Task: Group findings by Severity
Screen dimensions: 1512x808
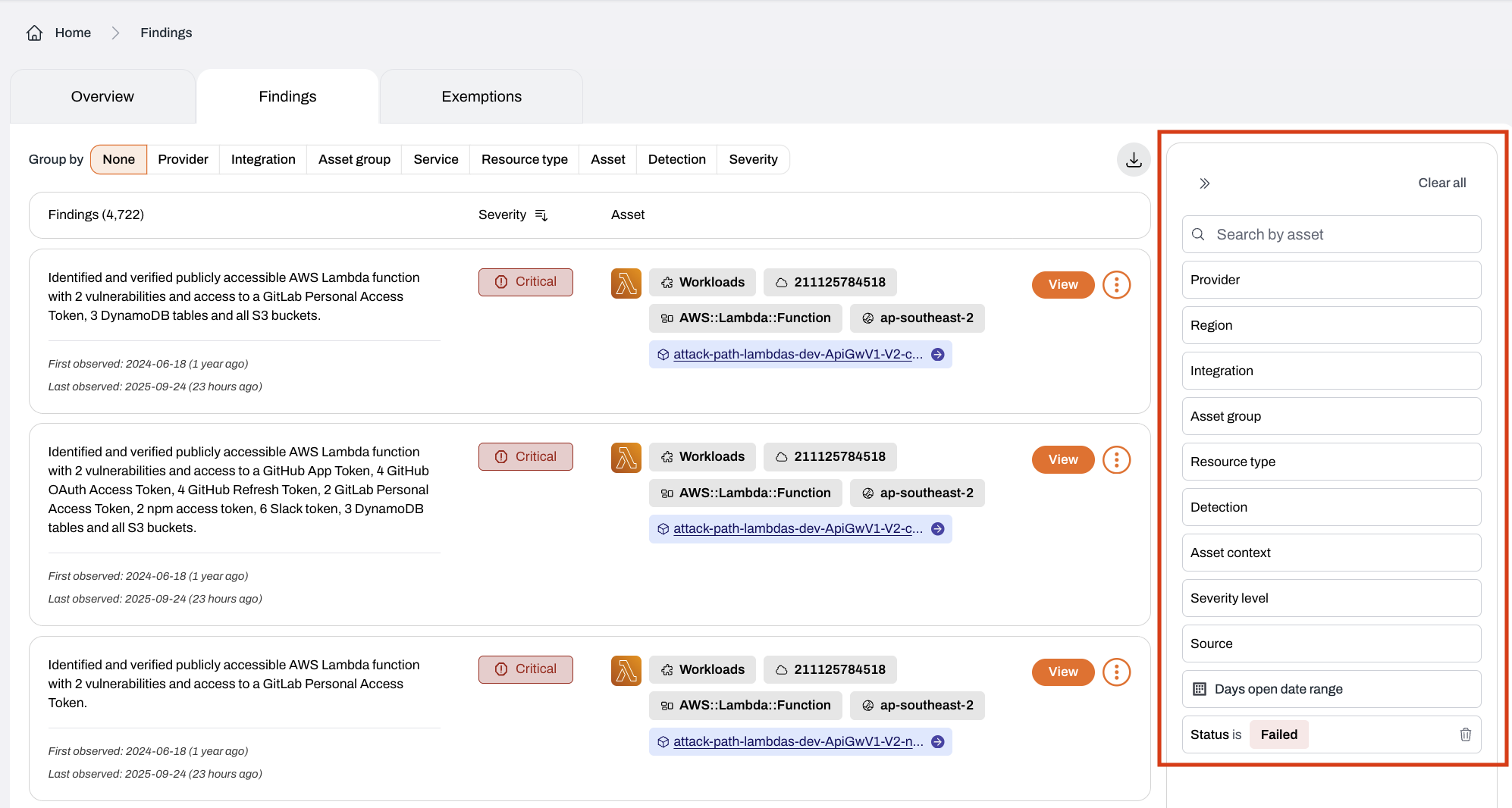Action: point(754,159)
